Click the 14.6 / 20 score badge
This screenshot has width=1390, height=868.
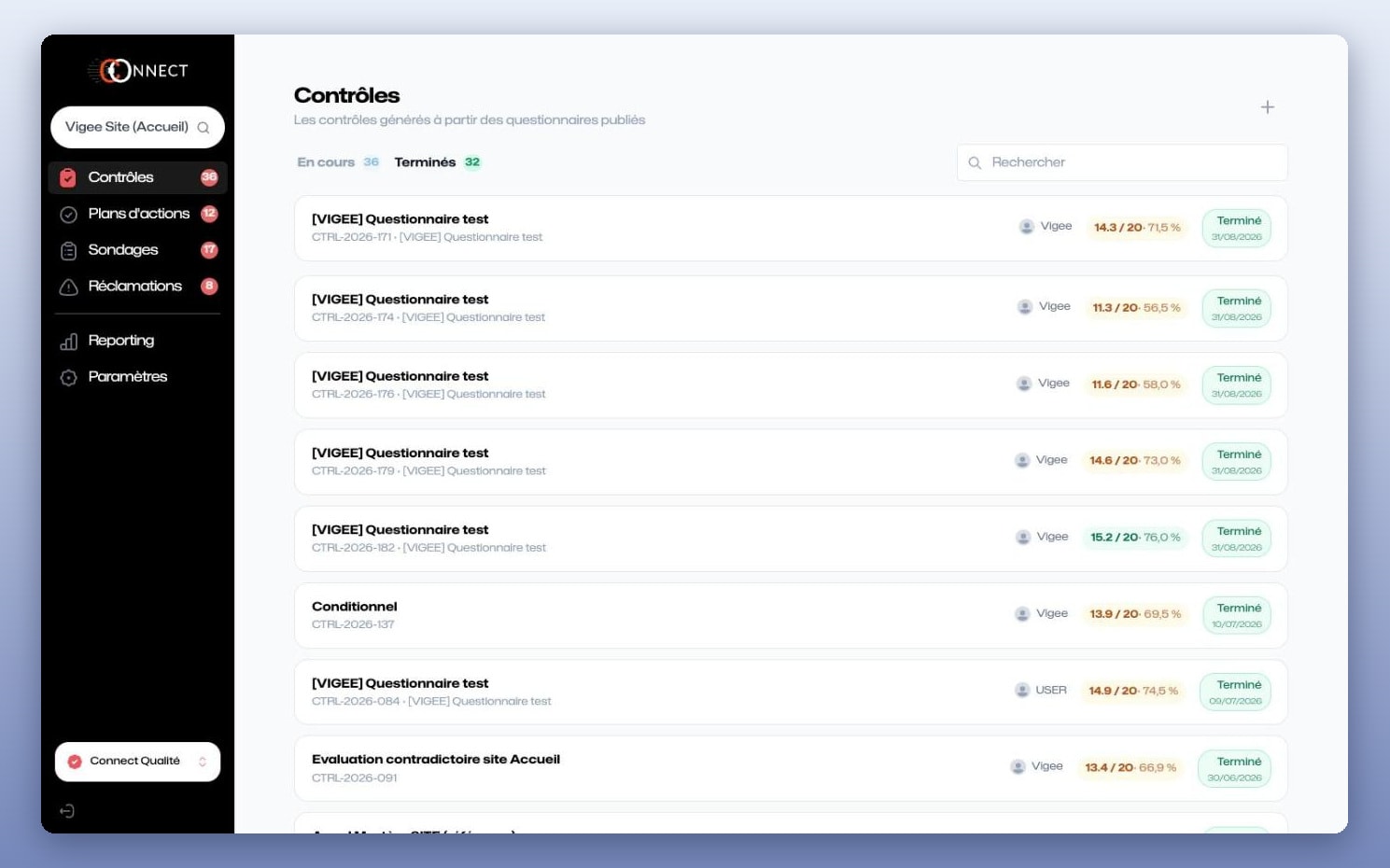1134,461
